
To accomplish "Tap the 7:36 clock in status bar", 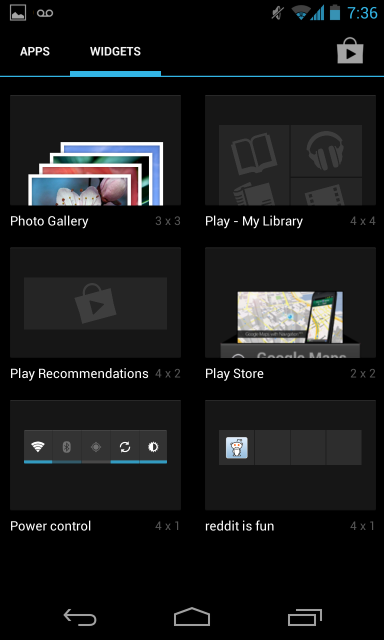I will (x=362, y=13).
